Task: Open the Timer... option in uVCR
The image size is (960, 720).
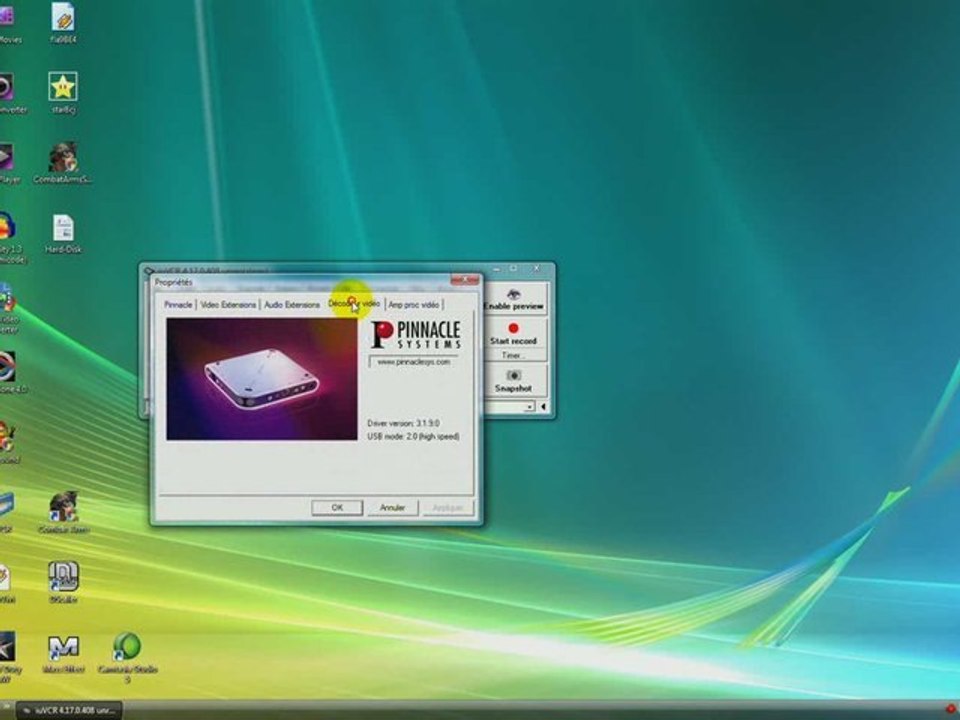Action: (513, 355)
